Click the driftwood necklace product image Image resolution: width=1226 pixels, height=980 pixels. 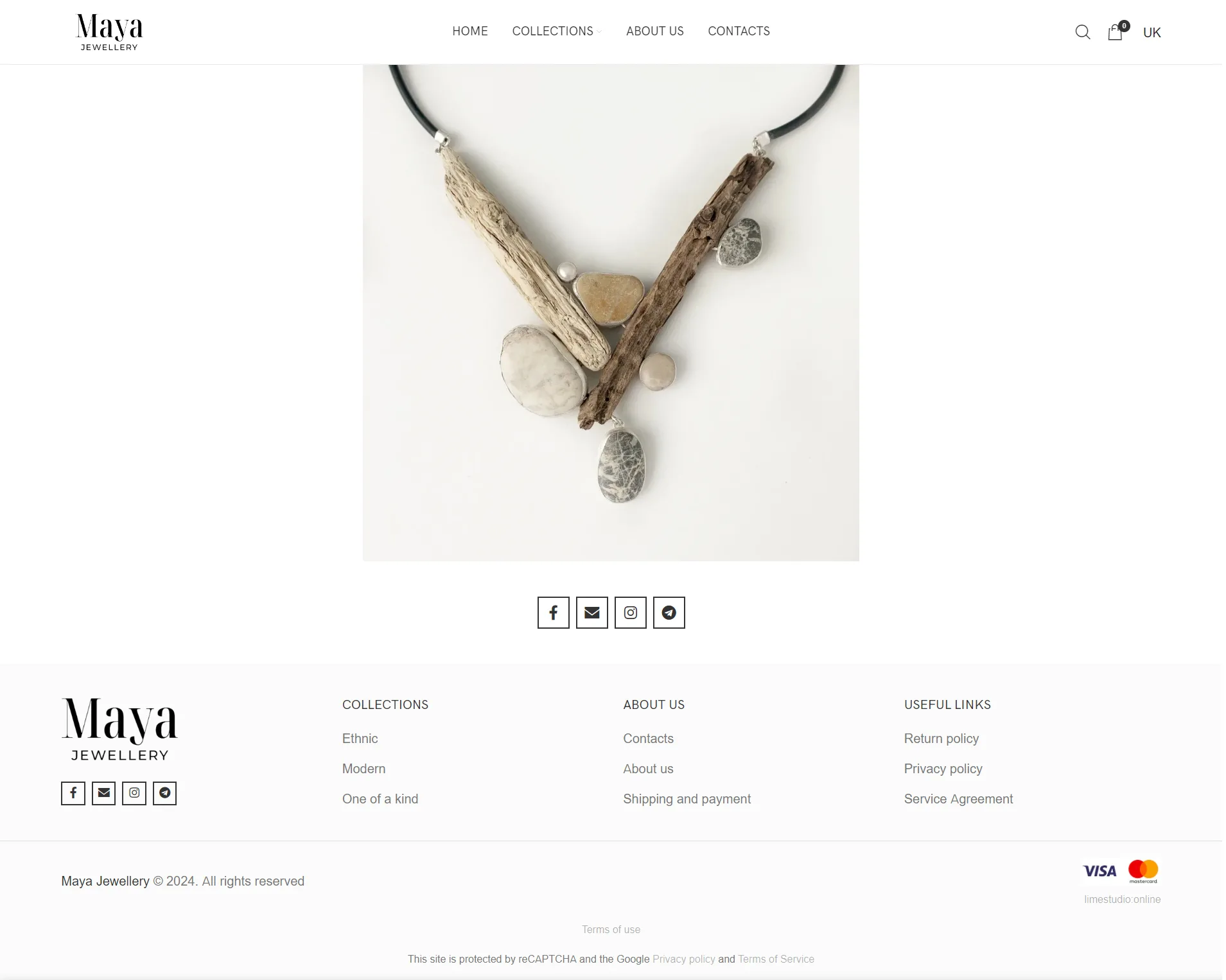[x=611, y=313]
